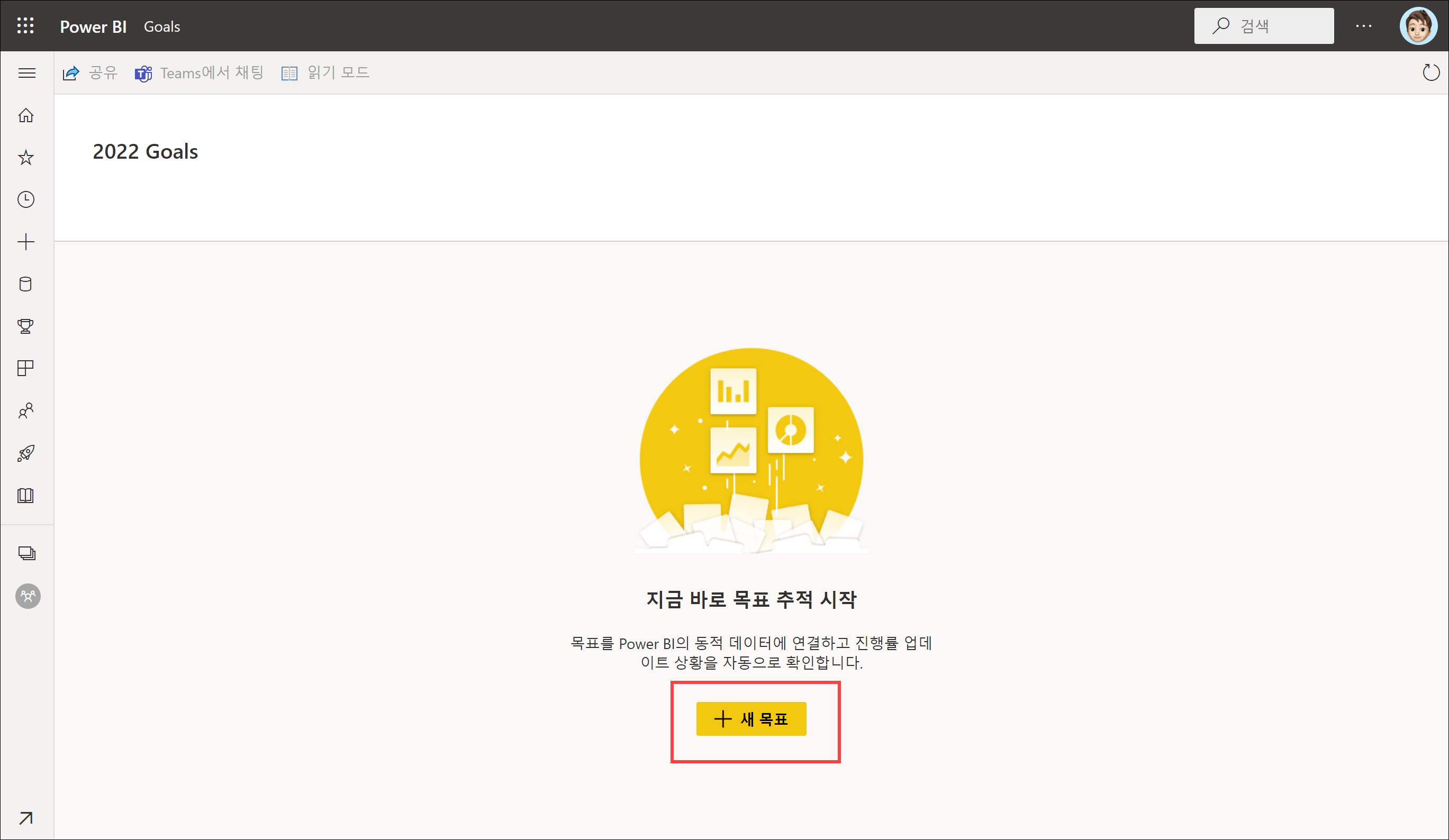Click the 검색 search field
The height and width of the screenshot is (840, 1449).
coord(1264,26)
